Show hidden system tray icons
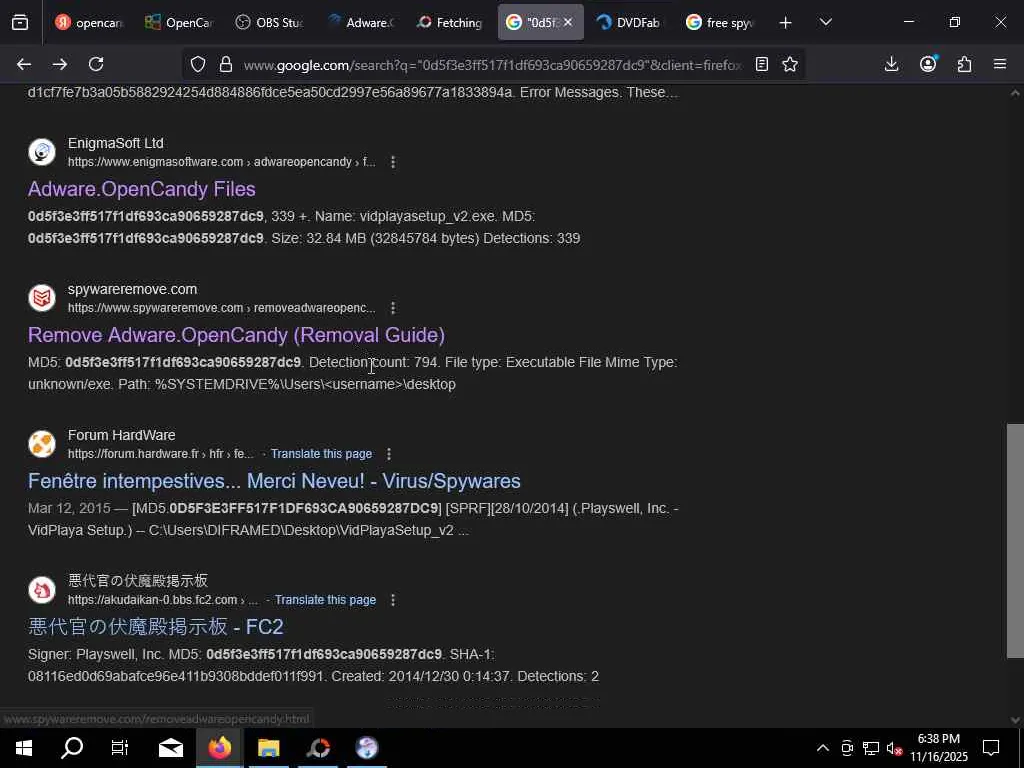Viewport: 1024px width, 768px height. tap(823, 748)
